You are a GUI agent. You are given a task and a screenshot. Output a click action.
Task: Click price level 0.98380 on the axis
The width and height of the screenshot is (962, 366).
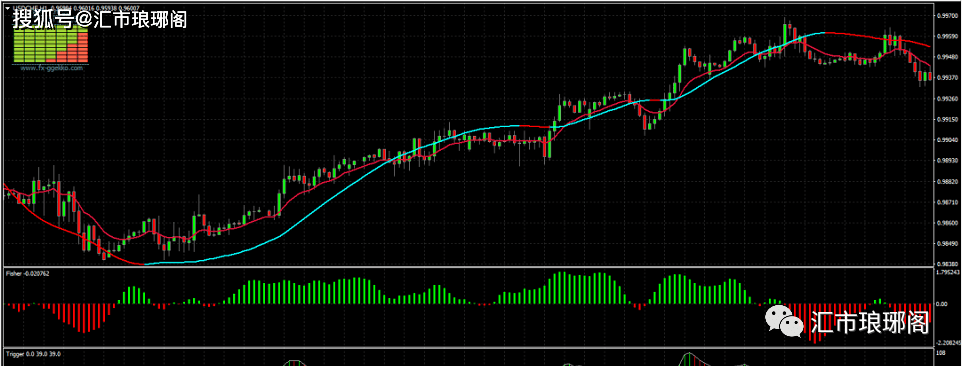[947, 264]
